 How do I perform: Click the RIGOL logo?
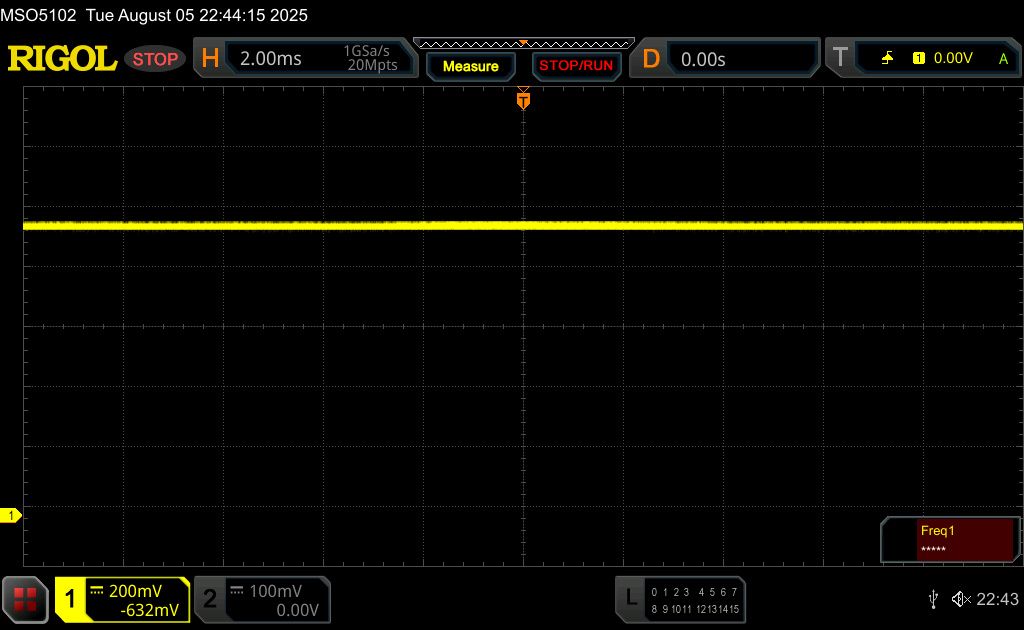tap(62, 59)
